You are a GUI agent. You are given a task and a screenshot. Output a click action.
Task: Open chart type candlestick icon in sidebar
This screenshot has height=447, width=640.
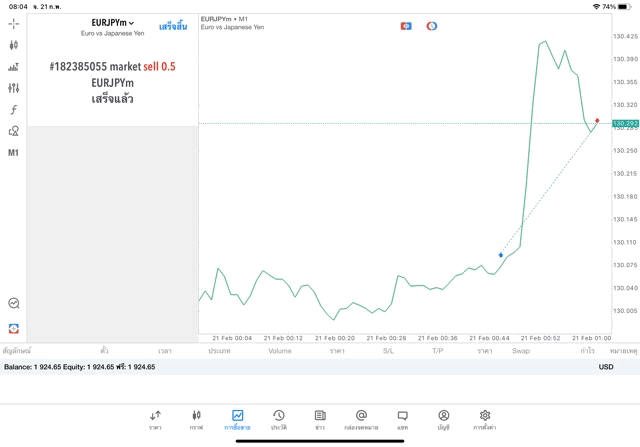click(13, 45)
